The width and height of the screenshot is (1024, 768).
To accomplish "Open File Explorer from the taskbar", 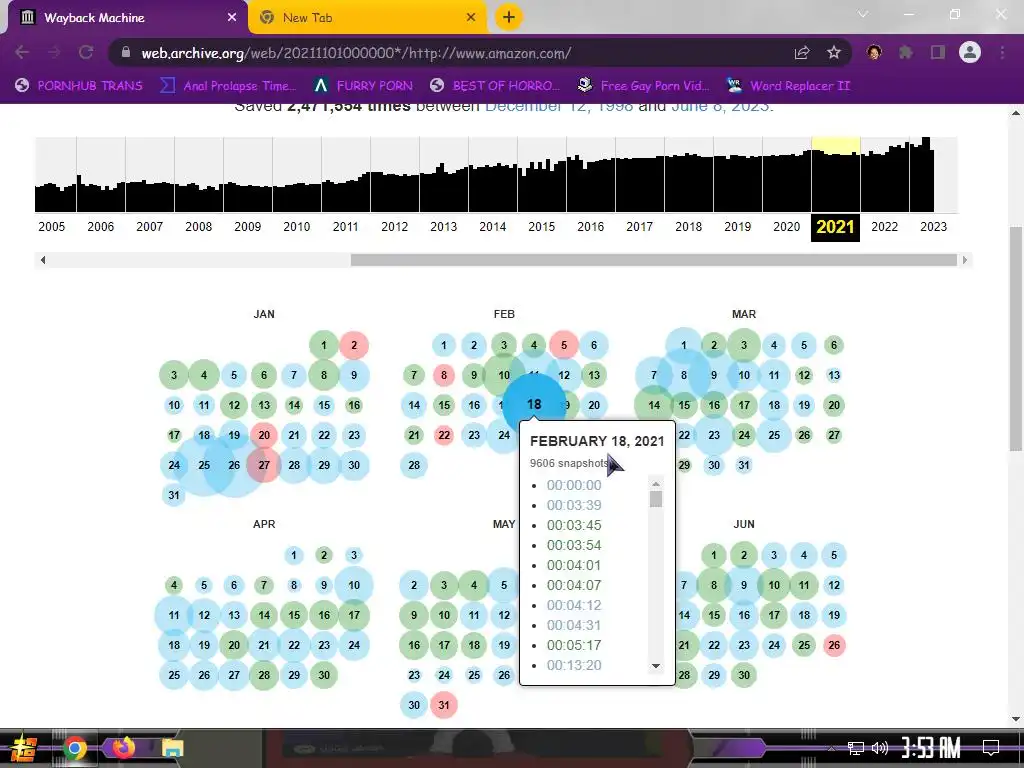I will pyautogui.click(x=172, y=748).
